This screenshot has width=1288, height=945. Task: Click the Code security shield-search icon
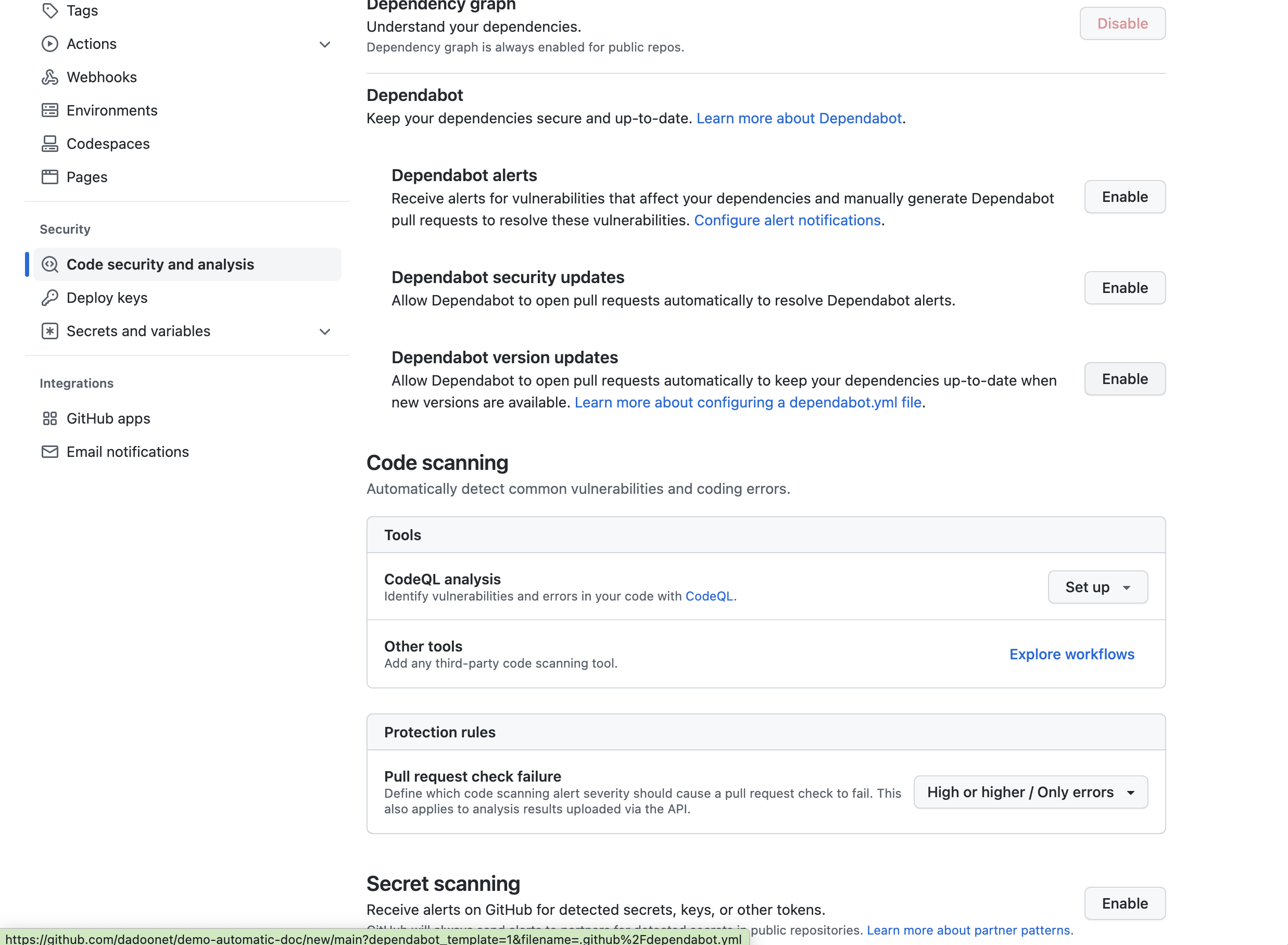tap(50, 264)
